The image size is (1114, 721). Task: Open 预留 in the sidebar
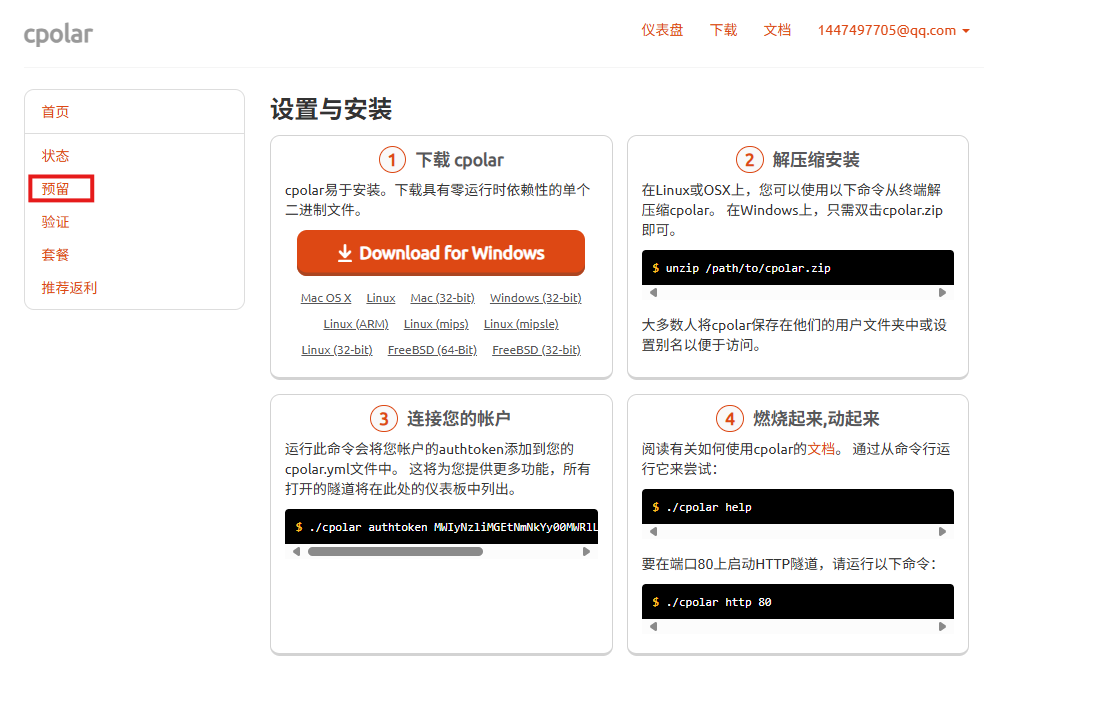point(55,189)
